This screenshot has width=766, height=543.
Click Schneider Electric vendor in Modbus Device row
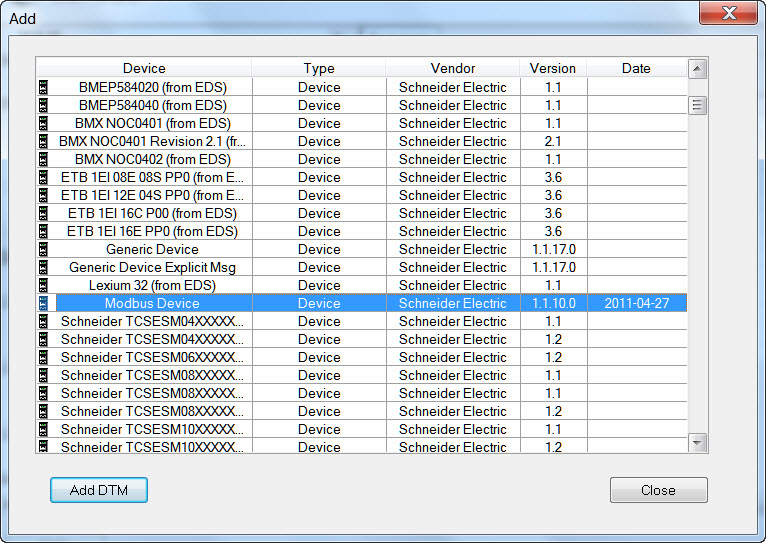point(453,303)
